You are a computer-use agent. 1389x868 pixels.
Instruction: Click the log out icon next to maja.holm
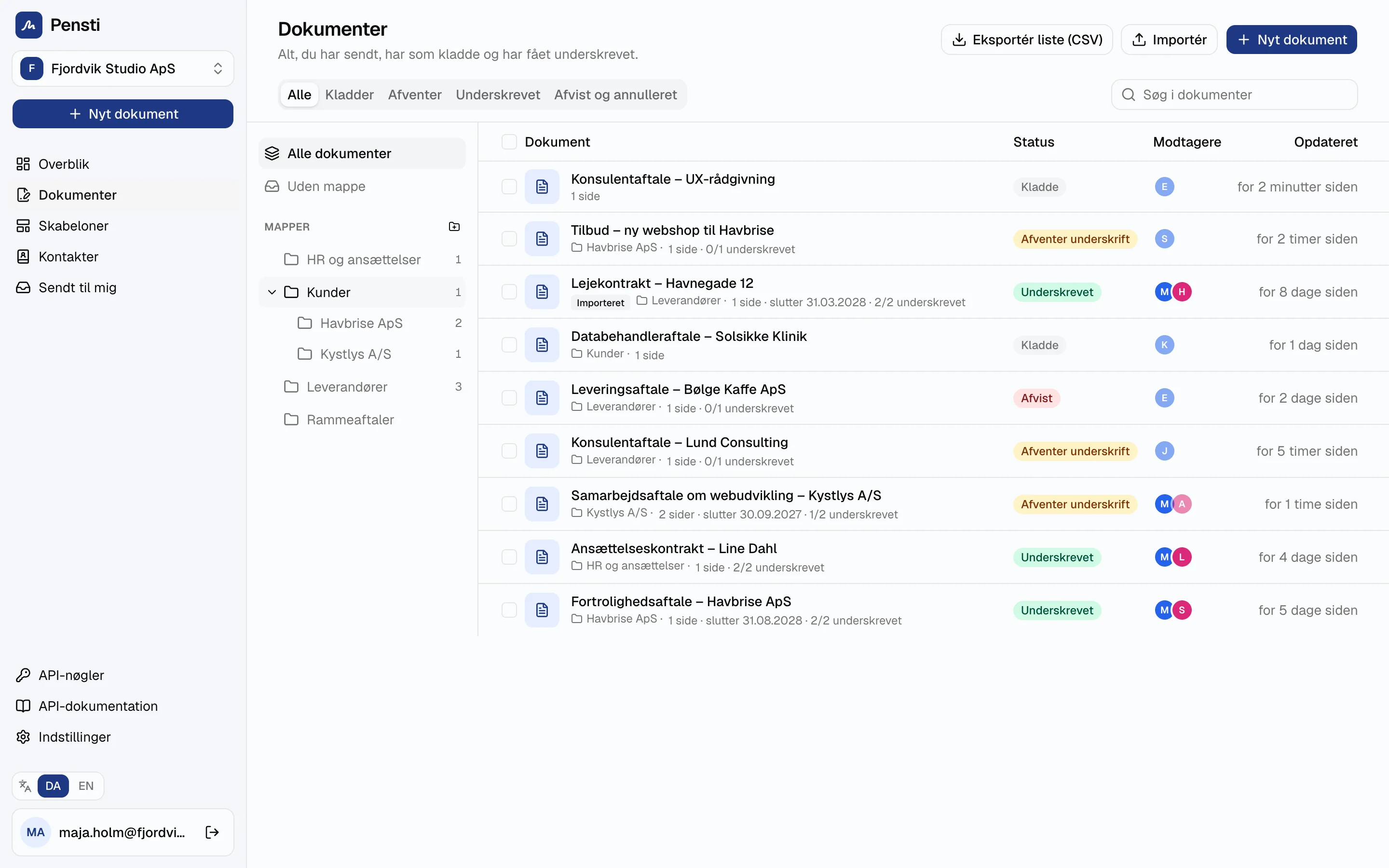212,832
